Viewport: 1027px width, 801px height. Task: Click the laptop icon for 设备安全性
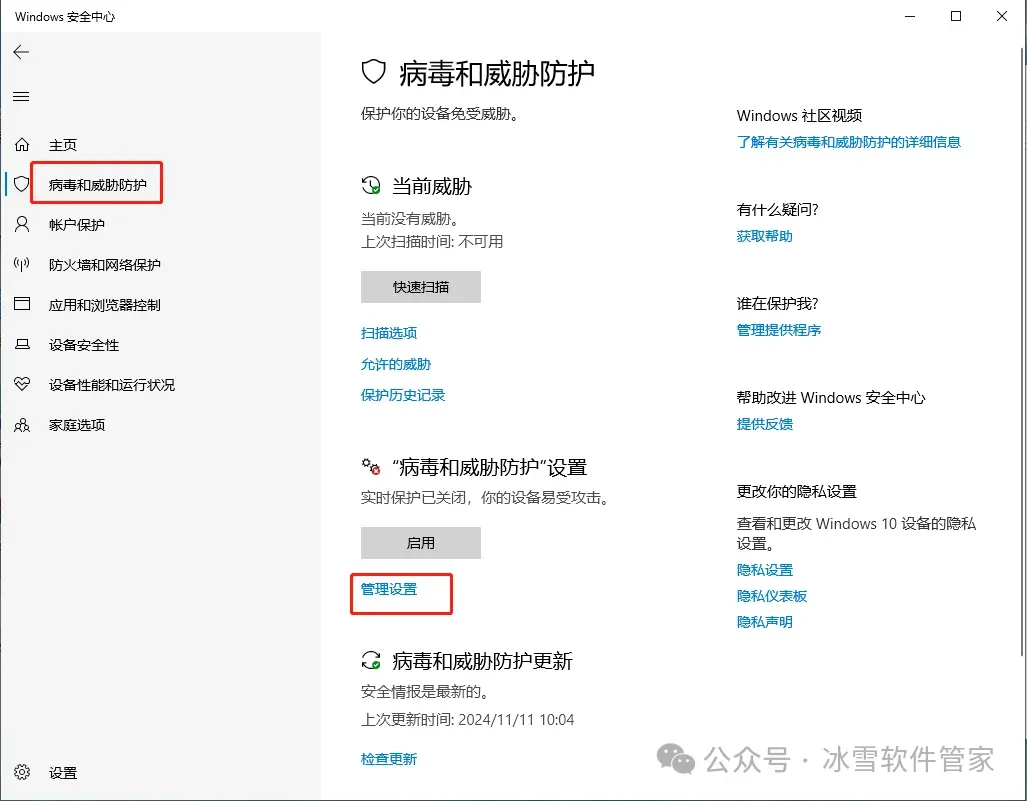22,345
